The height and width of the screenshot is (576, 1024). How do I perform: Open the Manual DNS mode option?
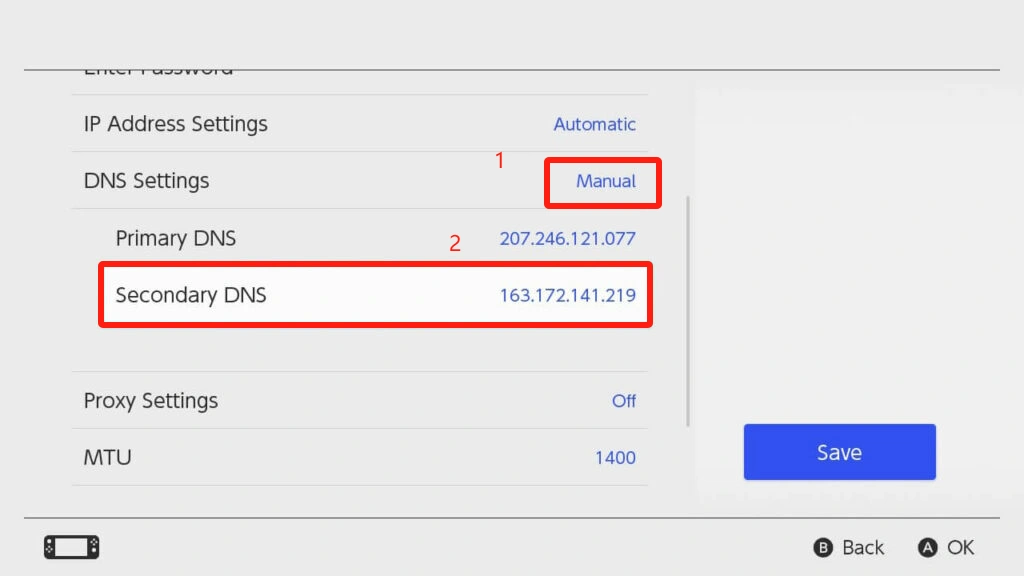pyautogui.click(x=605, y=181)
